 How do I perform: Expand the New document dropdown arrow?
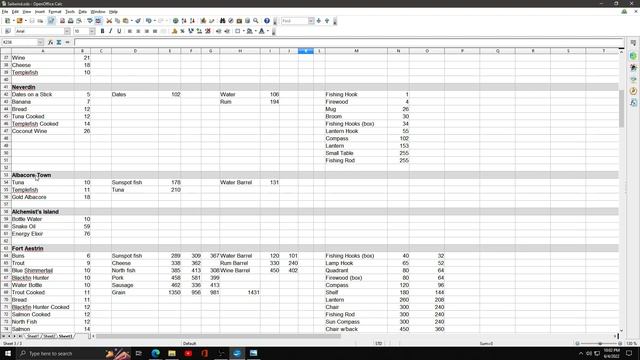click(x=13, y=21)
